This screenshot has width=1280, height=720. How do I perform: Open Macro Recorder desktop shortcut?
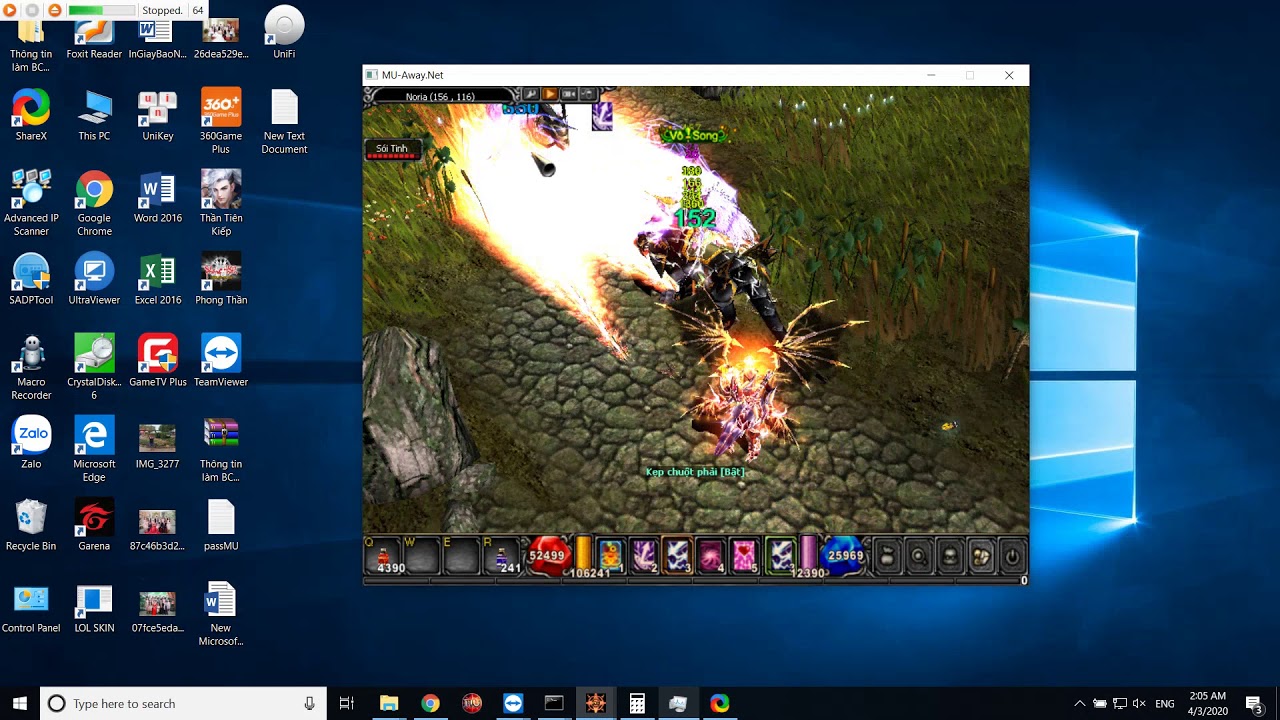click(x=31, y=367)
